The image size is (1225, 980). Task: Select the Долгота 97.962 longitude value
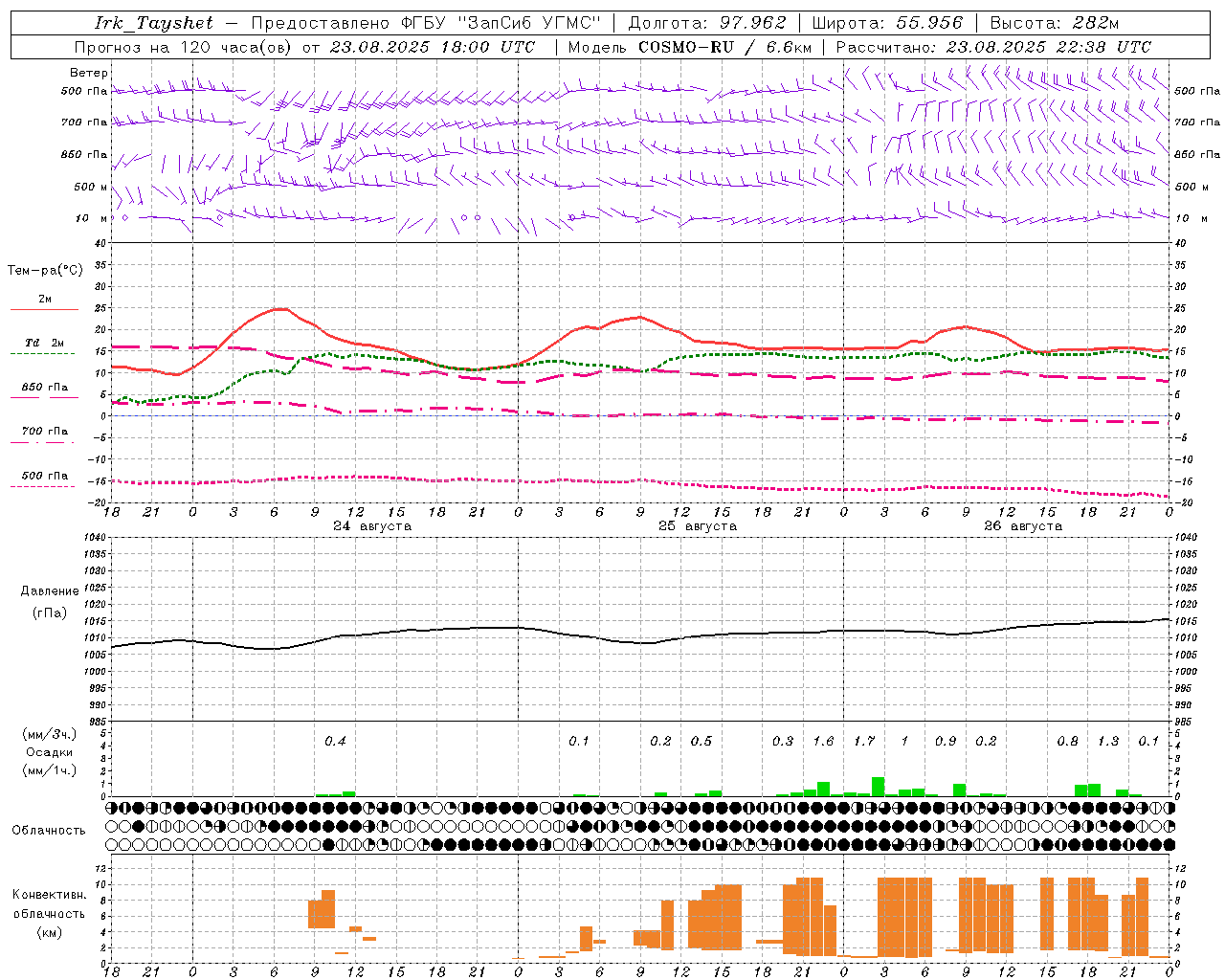(706, 22)
